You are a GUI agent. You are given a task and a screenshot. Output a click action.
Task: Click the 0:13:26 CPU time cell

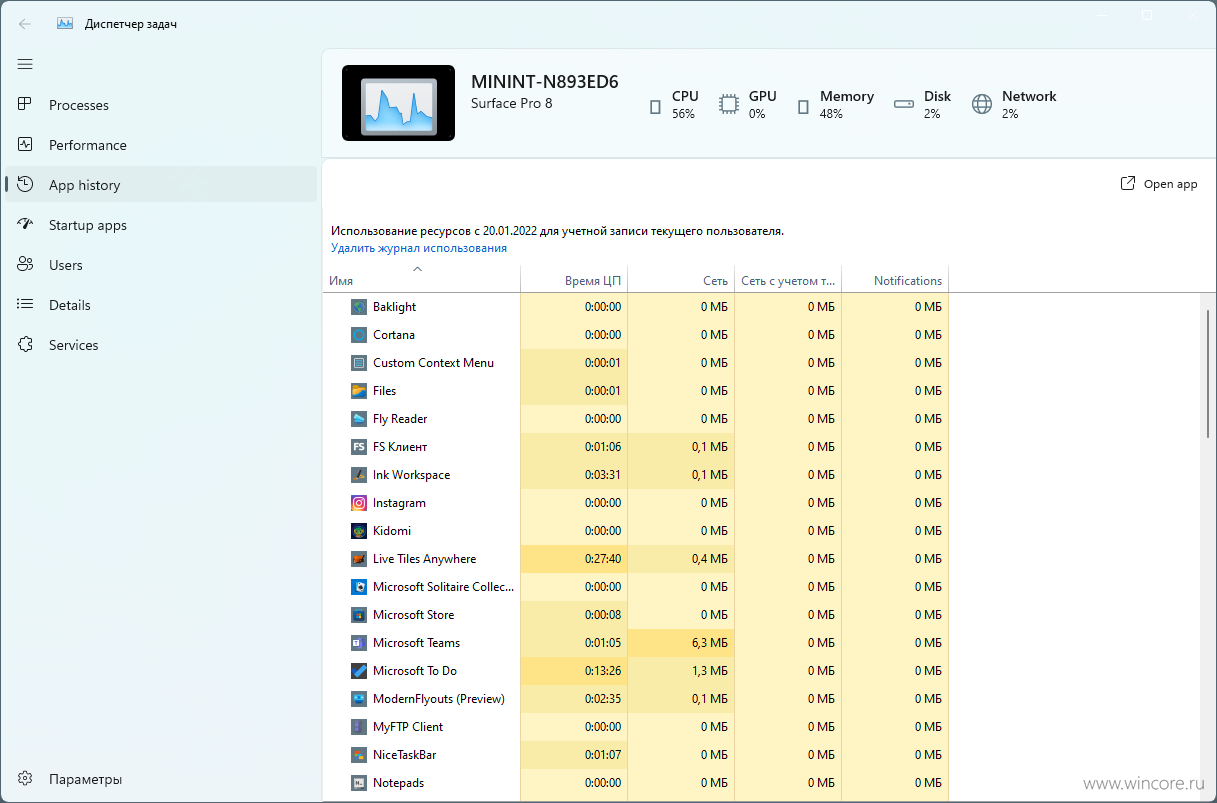pyautogui.click(x=574, y=671)
